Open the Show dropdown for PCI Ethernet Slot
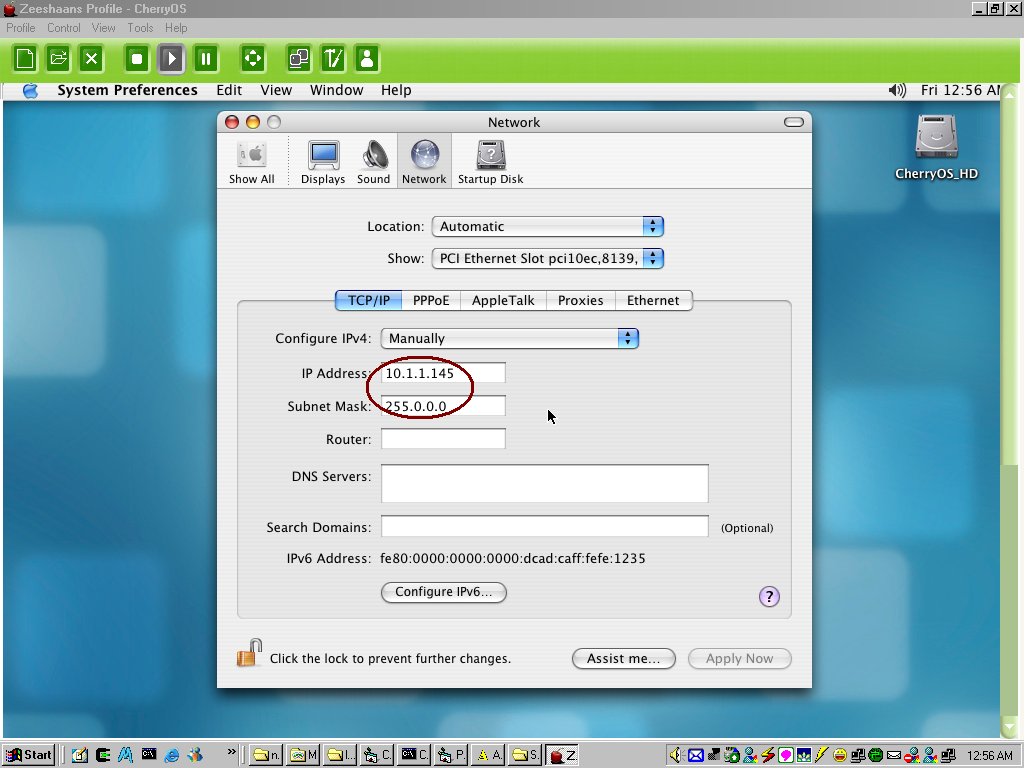 [548, 259]
